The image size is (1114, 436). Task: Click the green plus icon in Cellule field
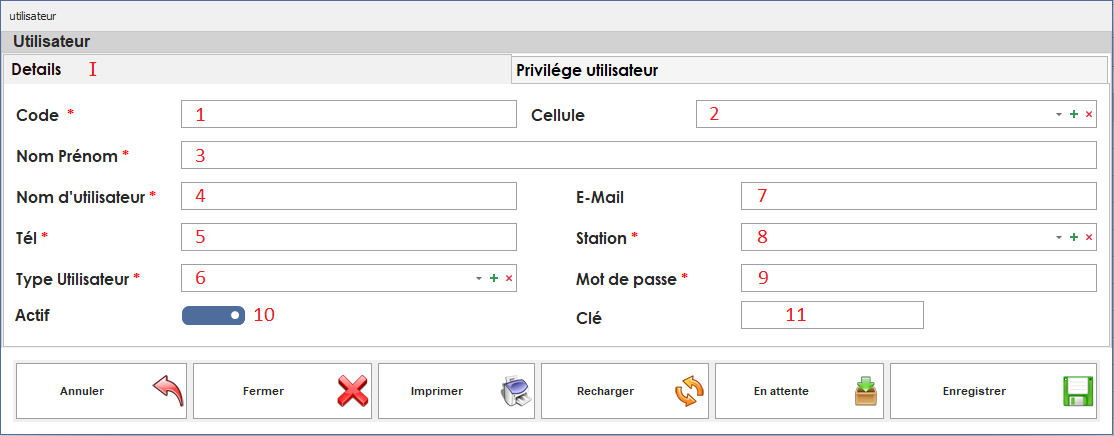point(1074,115)
